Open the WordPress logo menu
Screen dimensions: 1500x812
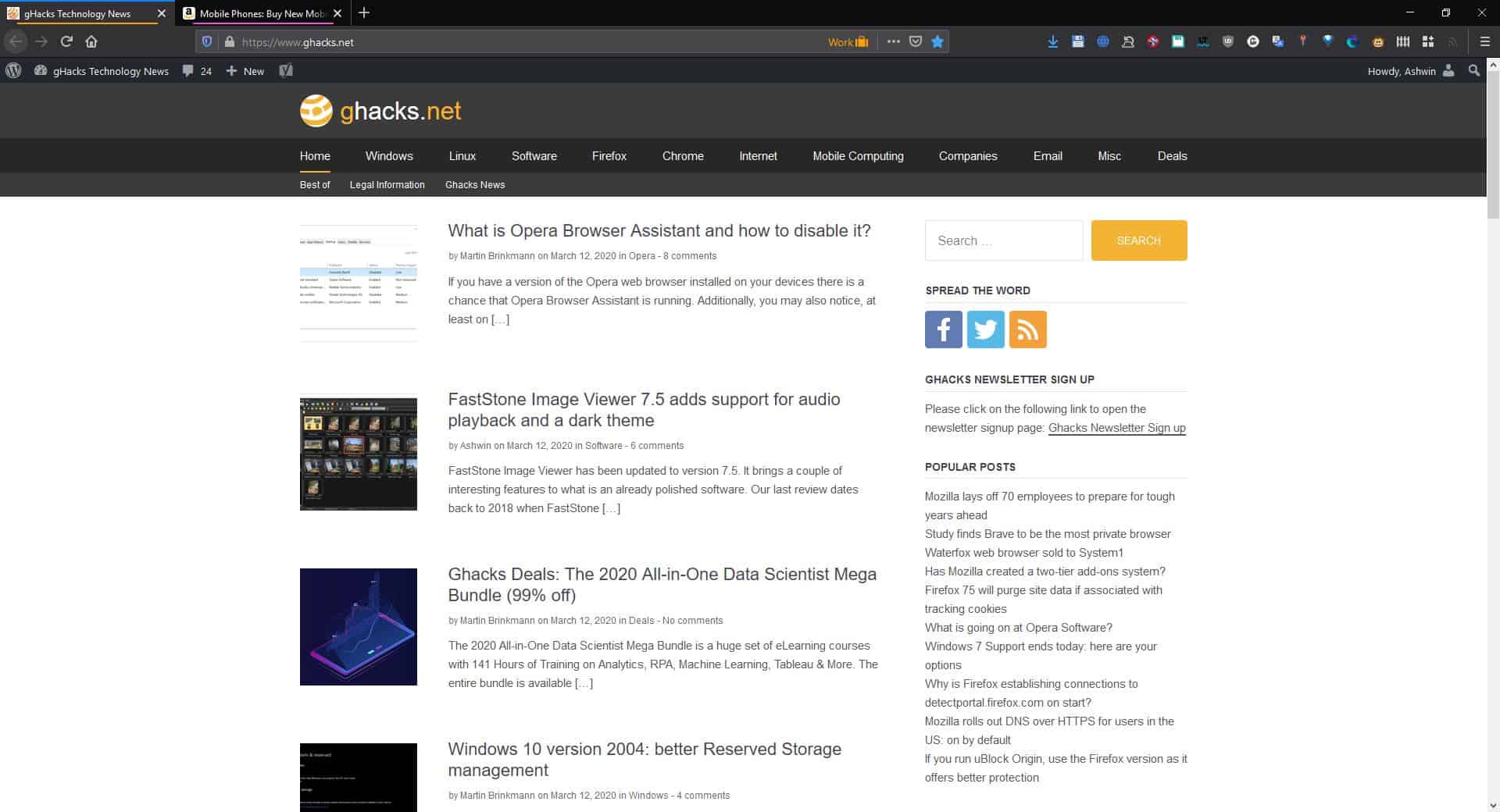[13, 71]
